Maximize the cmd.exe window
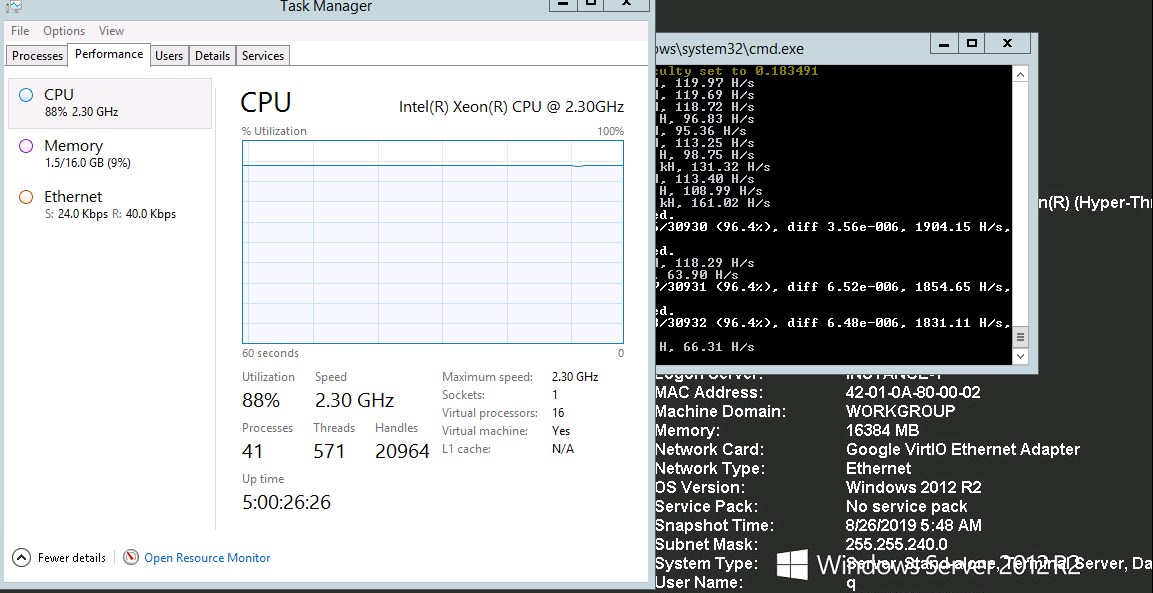 [x=971, y=43]
